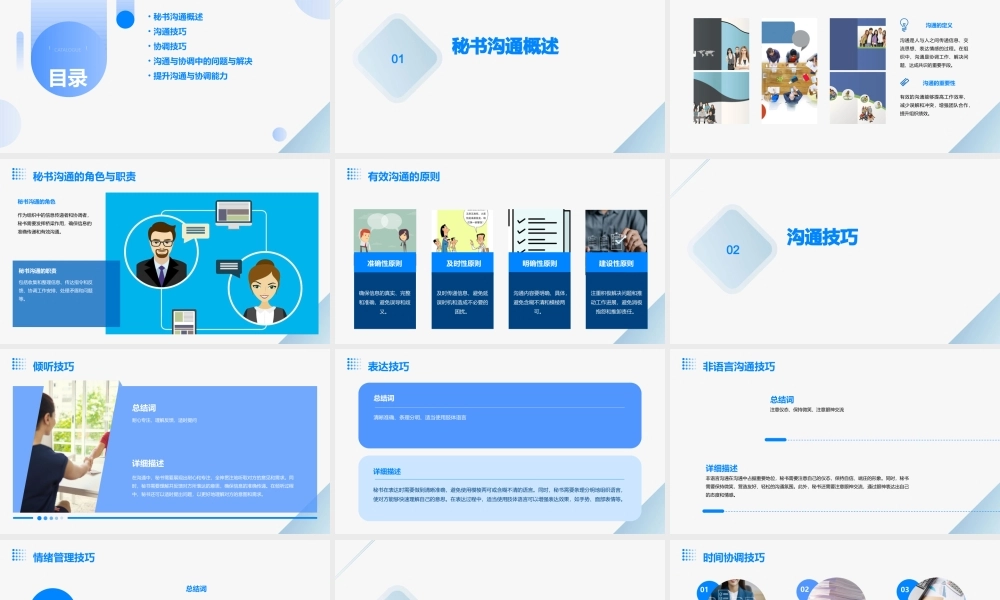Click the dotted grid icon beside 情绪管理技巧
This screenshot has width=1000, height=600.
[18, 555]
